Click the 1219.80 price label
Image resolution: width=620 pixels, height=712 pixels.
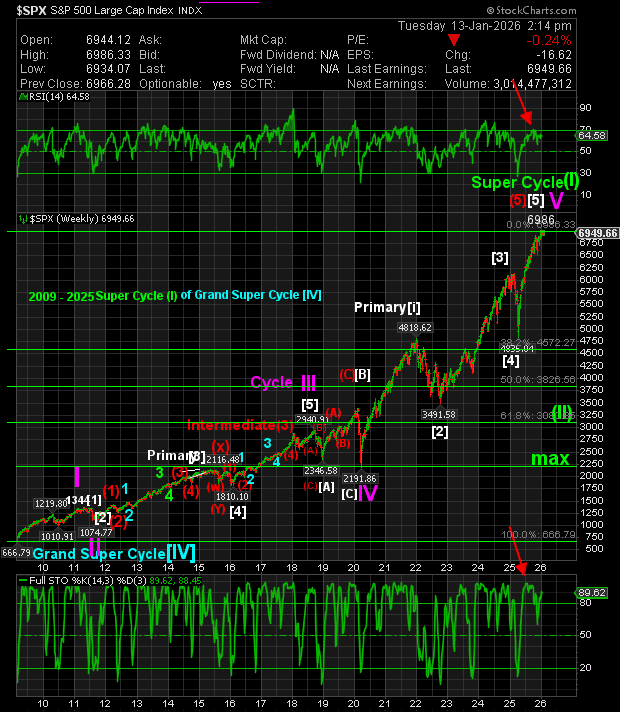click(51, 504)
